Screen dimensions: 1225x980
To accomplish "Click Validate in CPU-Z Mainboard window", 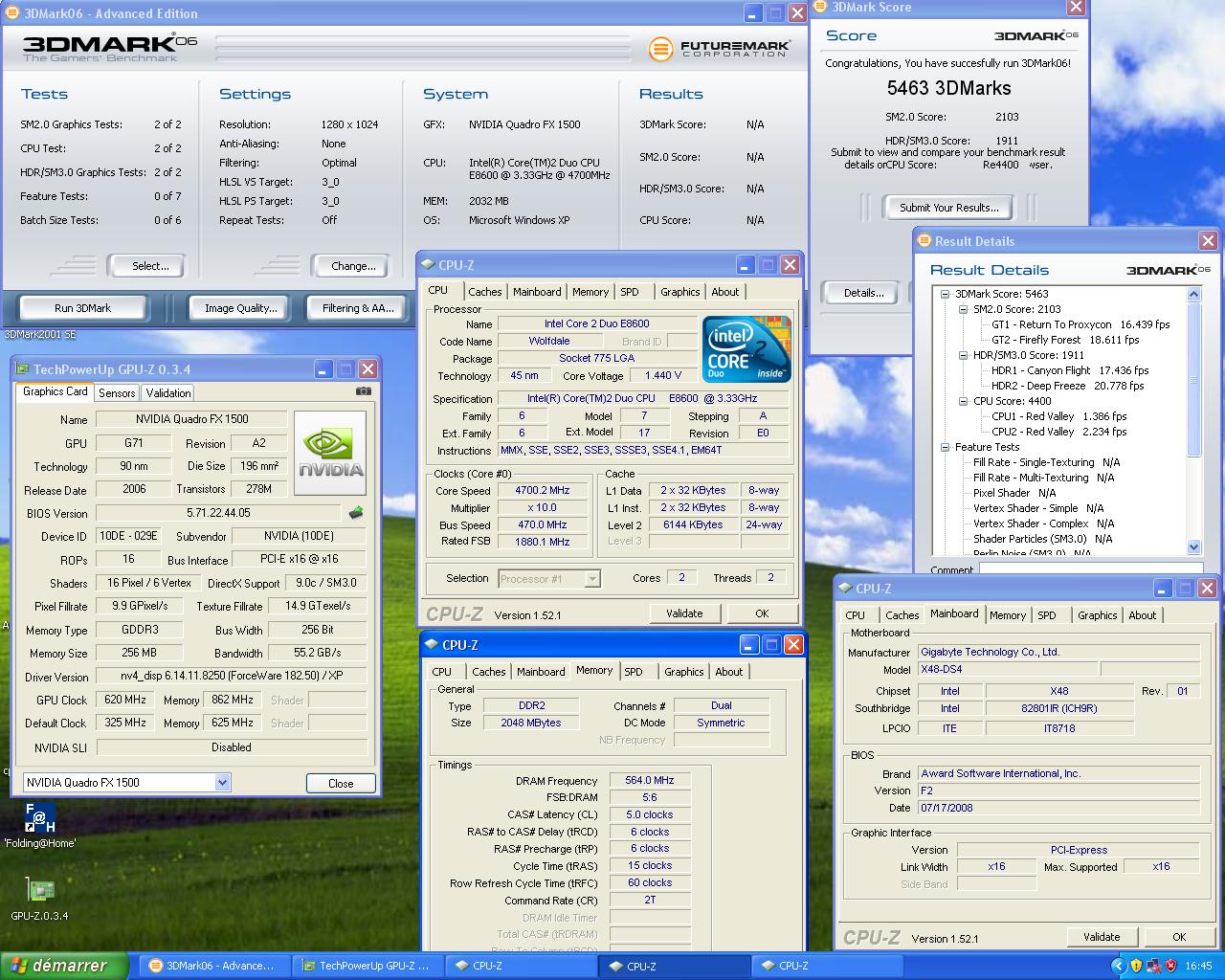I will point(1102,937).
